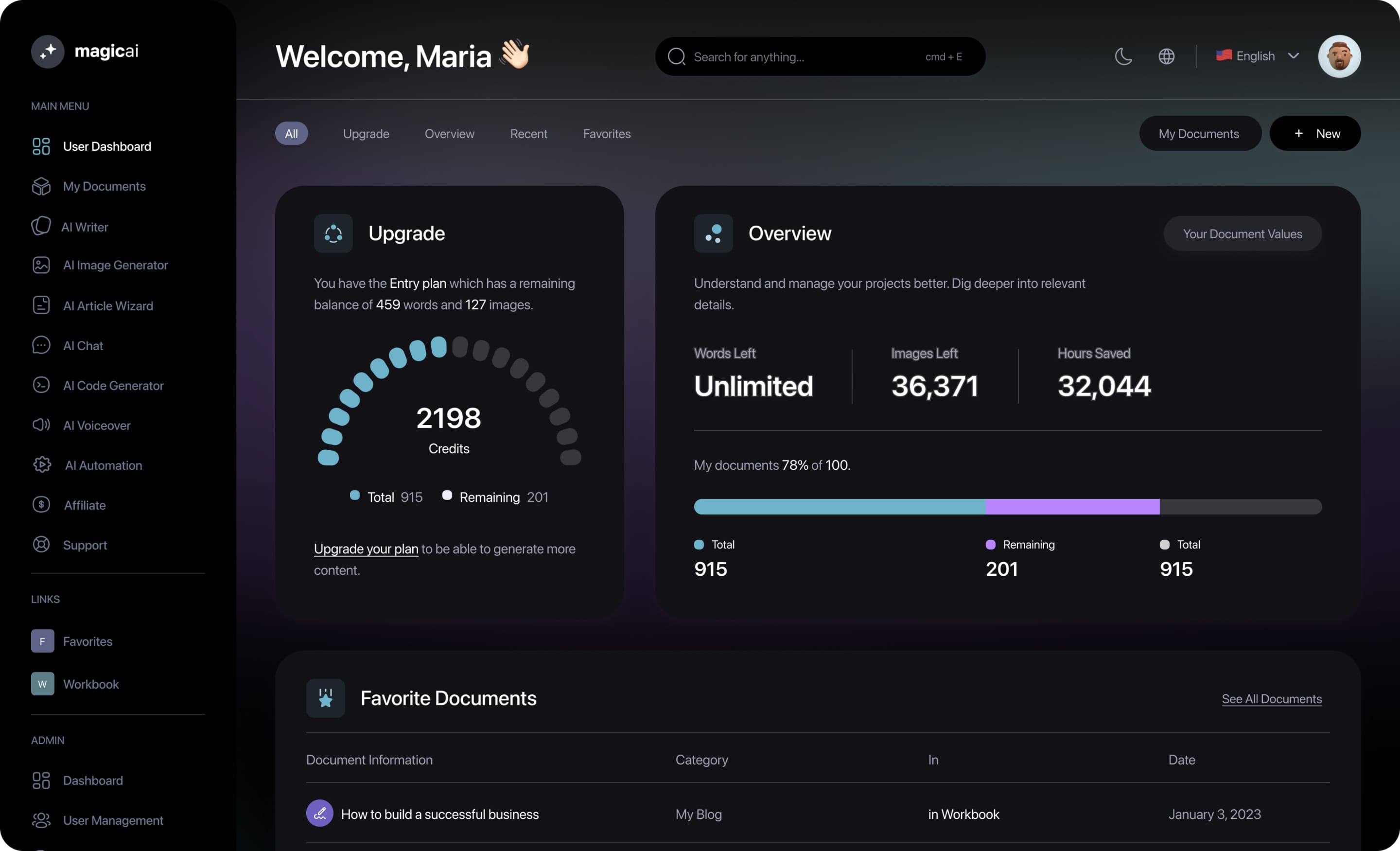The width and height of the screenshot is (1400, 851).
Task: Select the Overview tab
Action: click(x=449, y=133)
